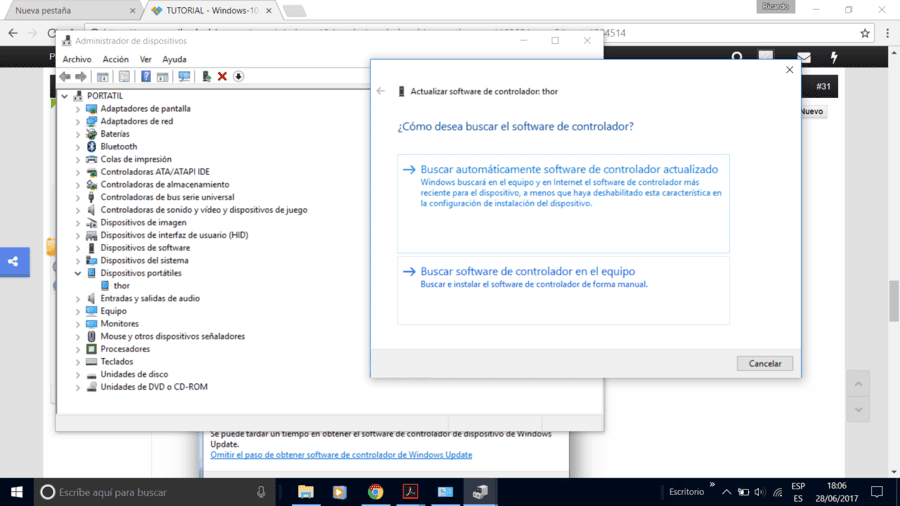Click the Back arrow in Device Manager toolbar
900x506 pixels.
point(65,76)
